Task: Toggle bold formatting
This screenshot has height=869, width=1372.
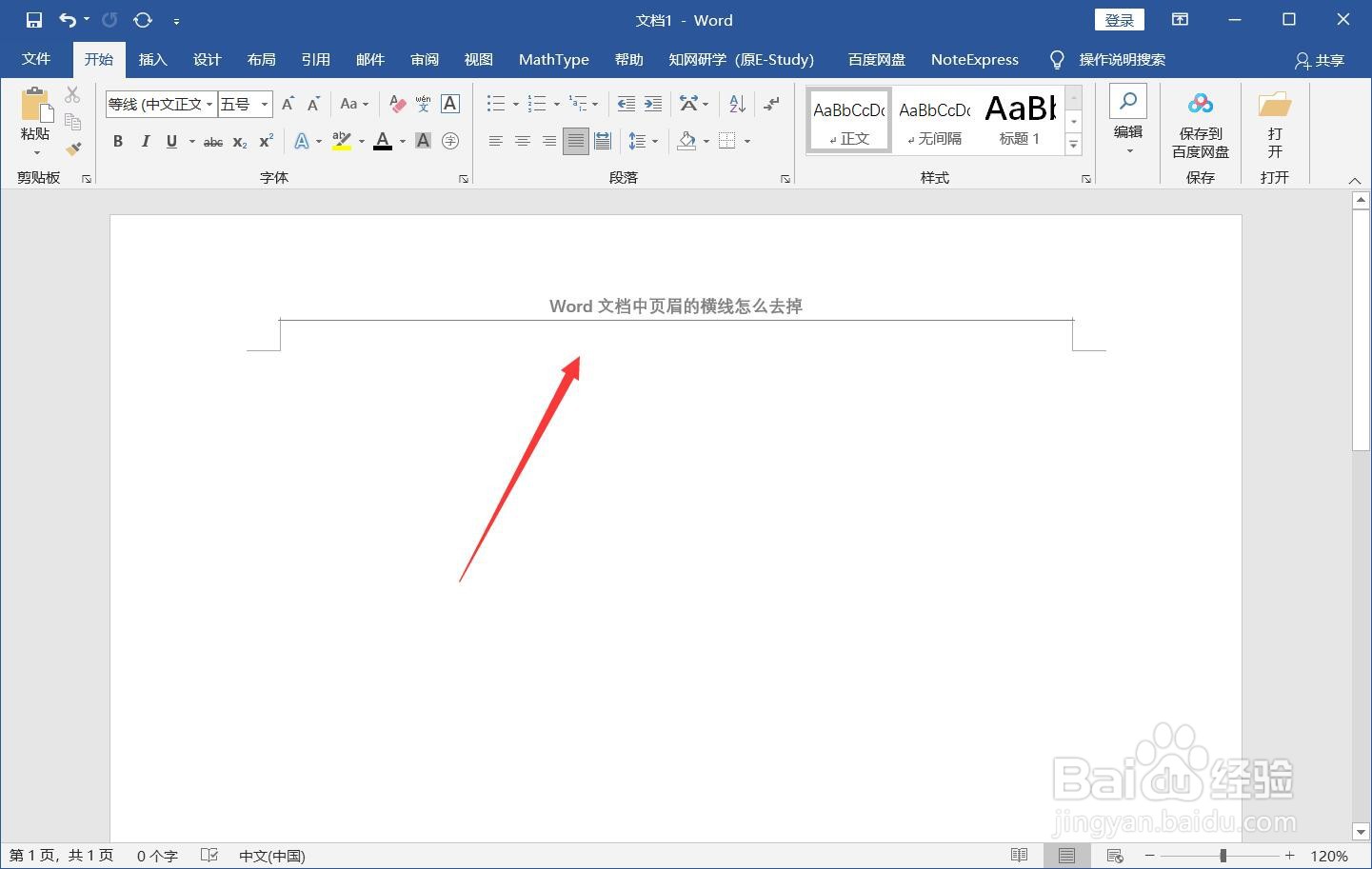Action: pyautogui.click(x=117, y=140)
